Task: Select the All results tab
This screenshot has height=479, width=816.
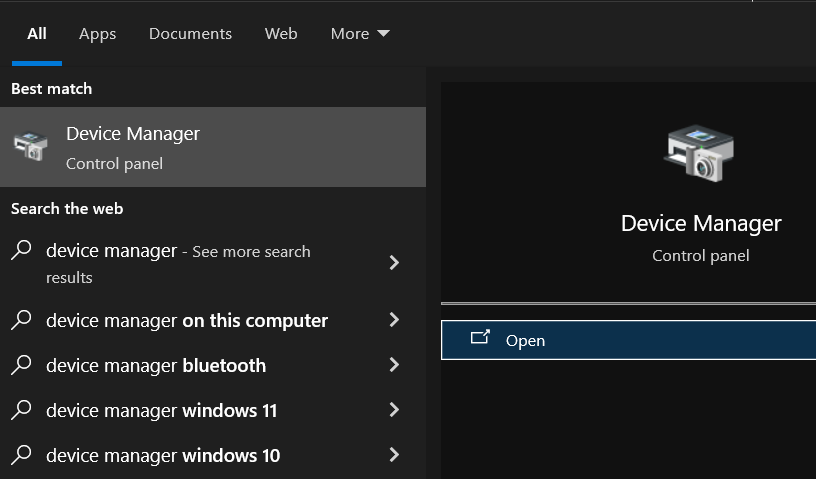Action: 37,34
